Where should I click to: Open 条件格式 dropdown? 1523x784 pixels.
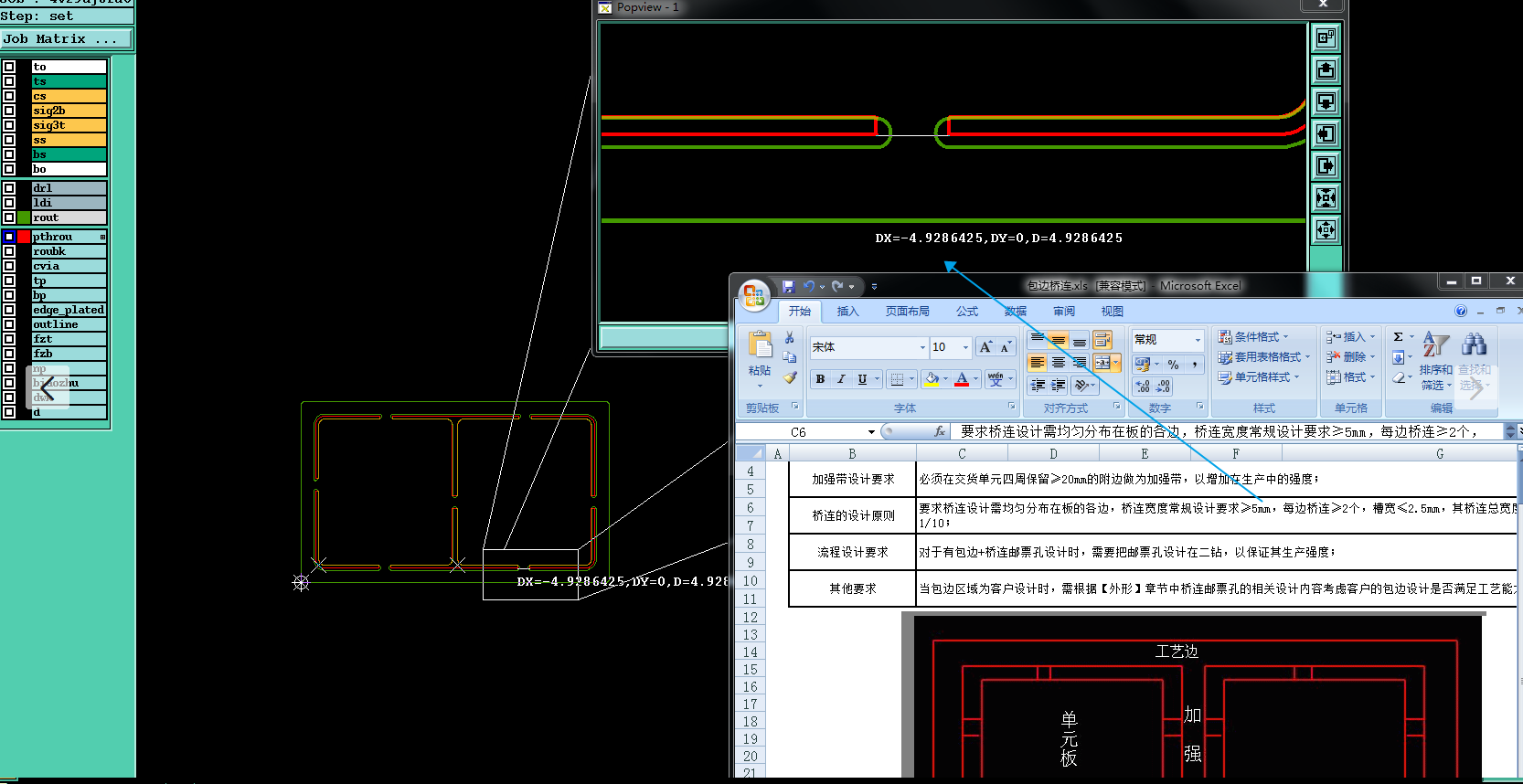tap(1253, 337)
